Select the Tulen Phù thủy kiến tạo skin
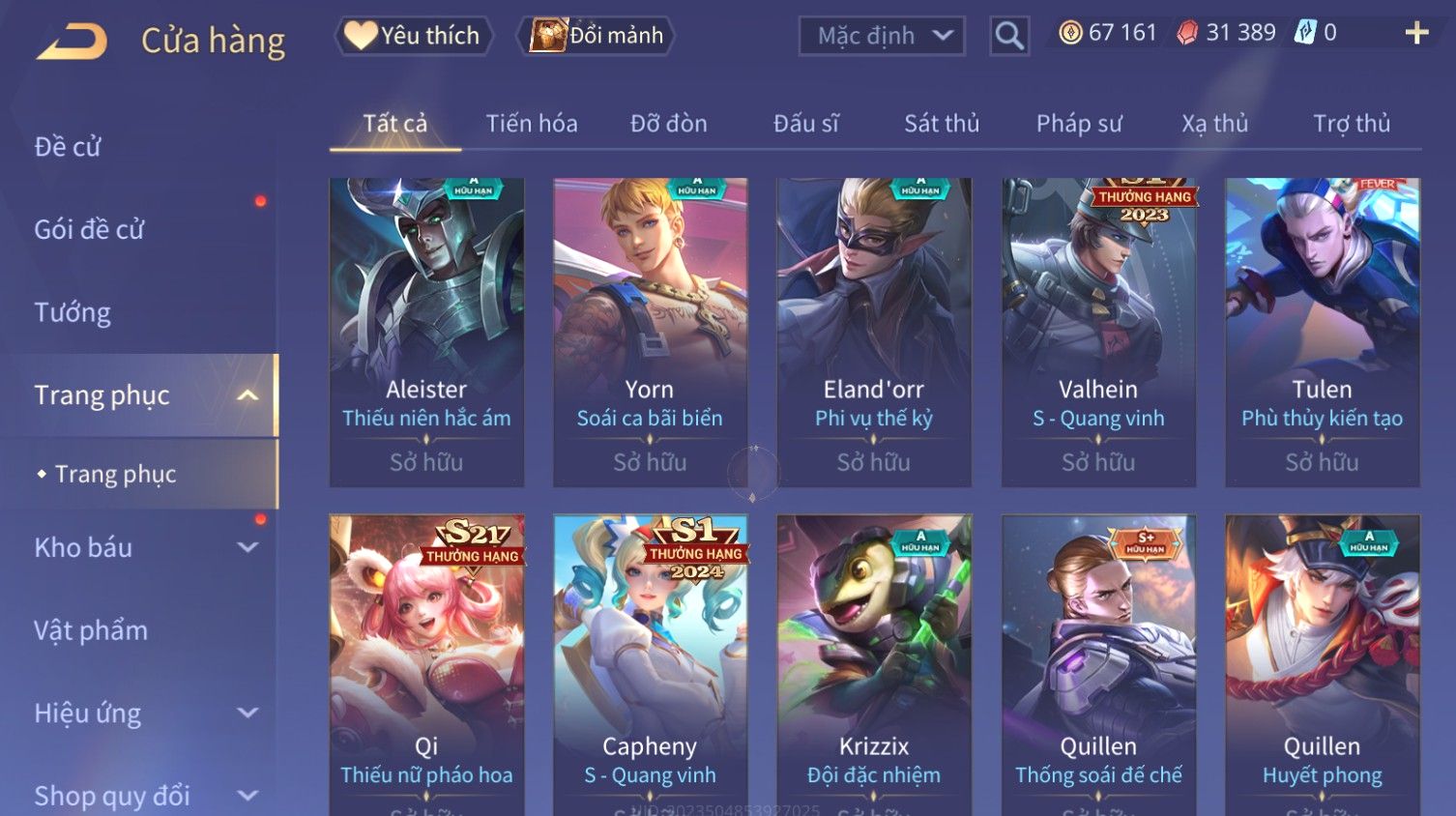This screenshot has width=1456, height=816. (x=1322, y=332)
